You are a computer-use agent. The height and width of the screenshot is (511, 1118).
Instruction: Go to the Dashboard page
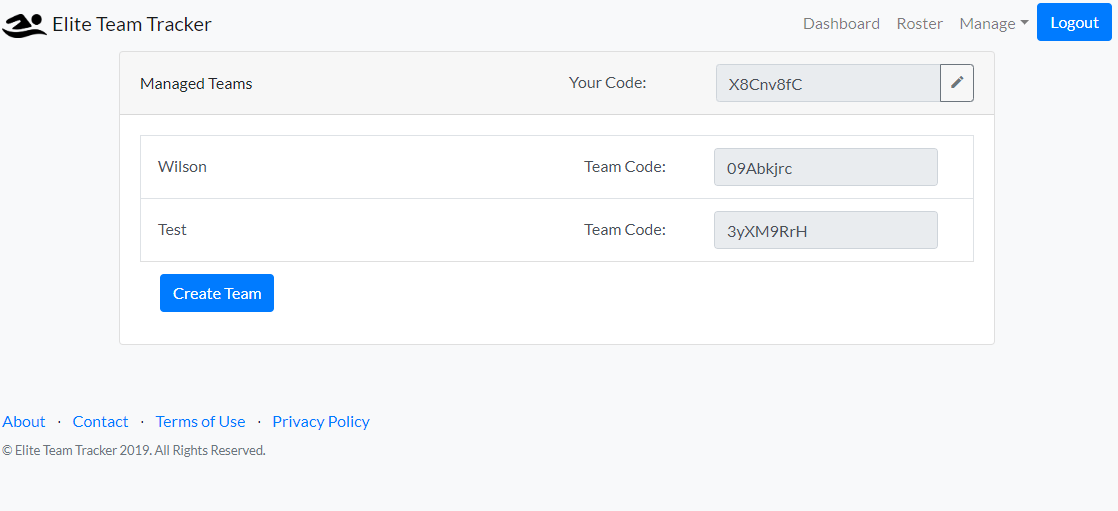[841, 24]
